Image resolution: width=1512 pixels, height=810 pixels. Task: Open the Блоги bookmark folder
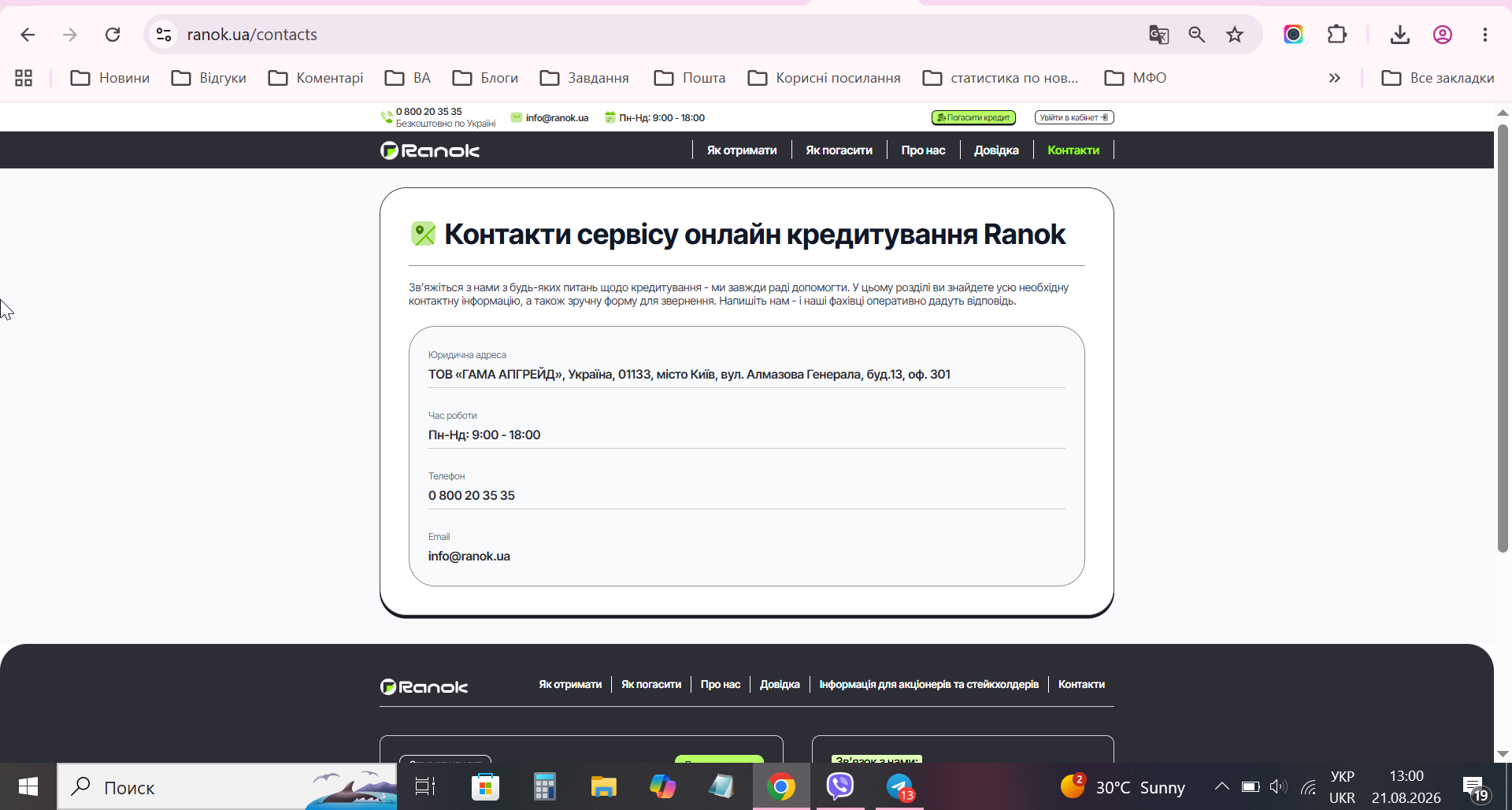pos(485,78)
